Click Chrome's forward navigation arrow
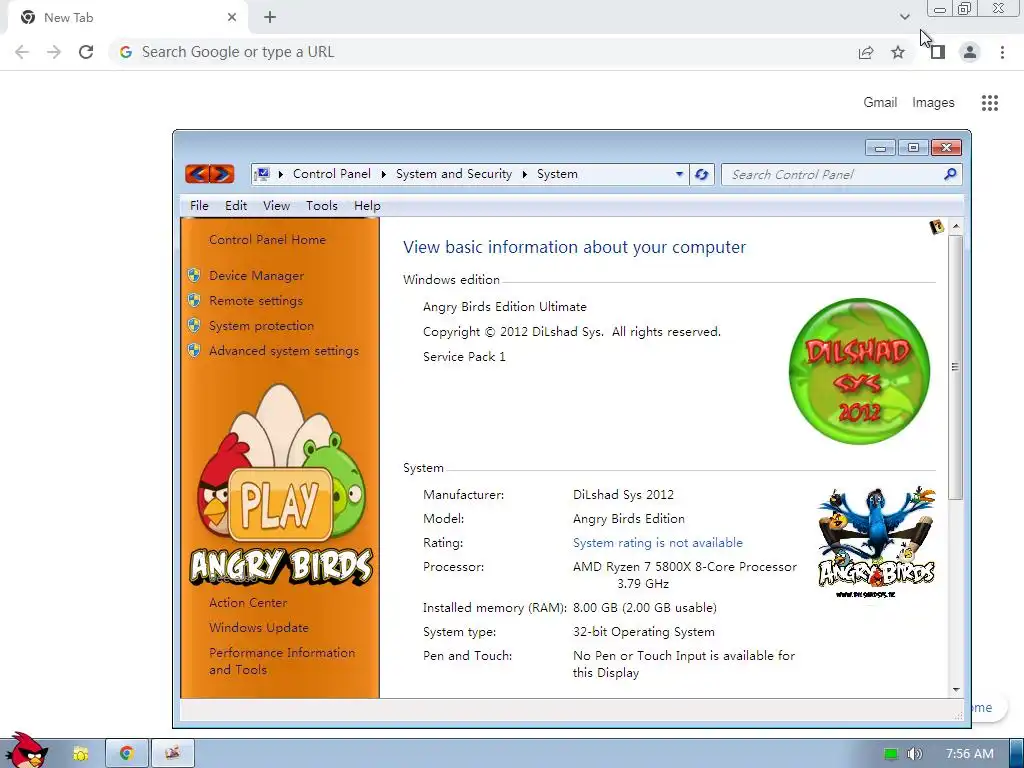This screenshot has height=768, width=1024. click(x=54, y=52)
